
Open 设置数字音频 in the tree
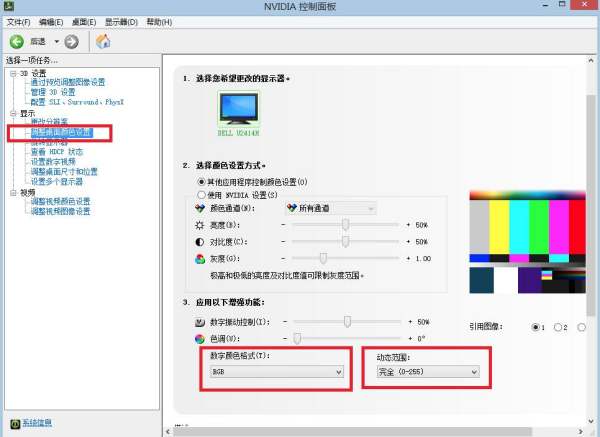(x=53, y=162)
